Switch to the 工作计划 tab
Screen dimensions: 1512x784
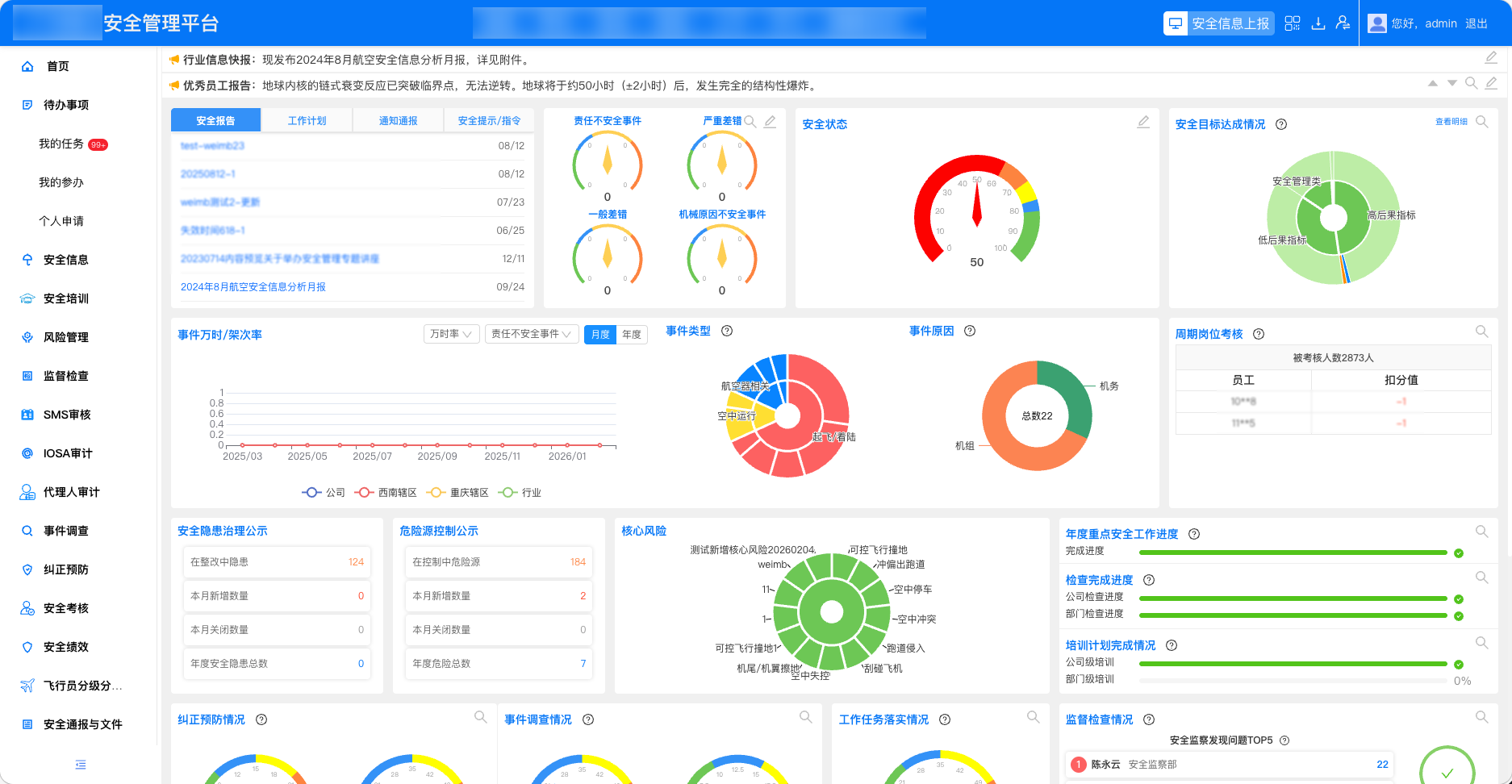click(307, 119)
